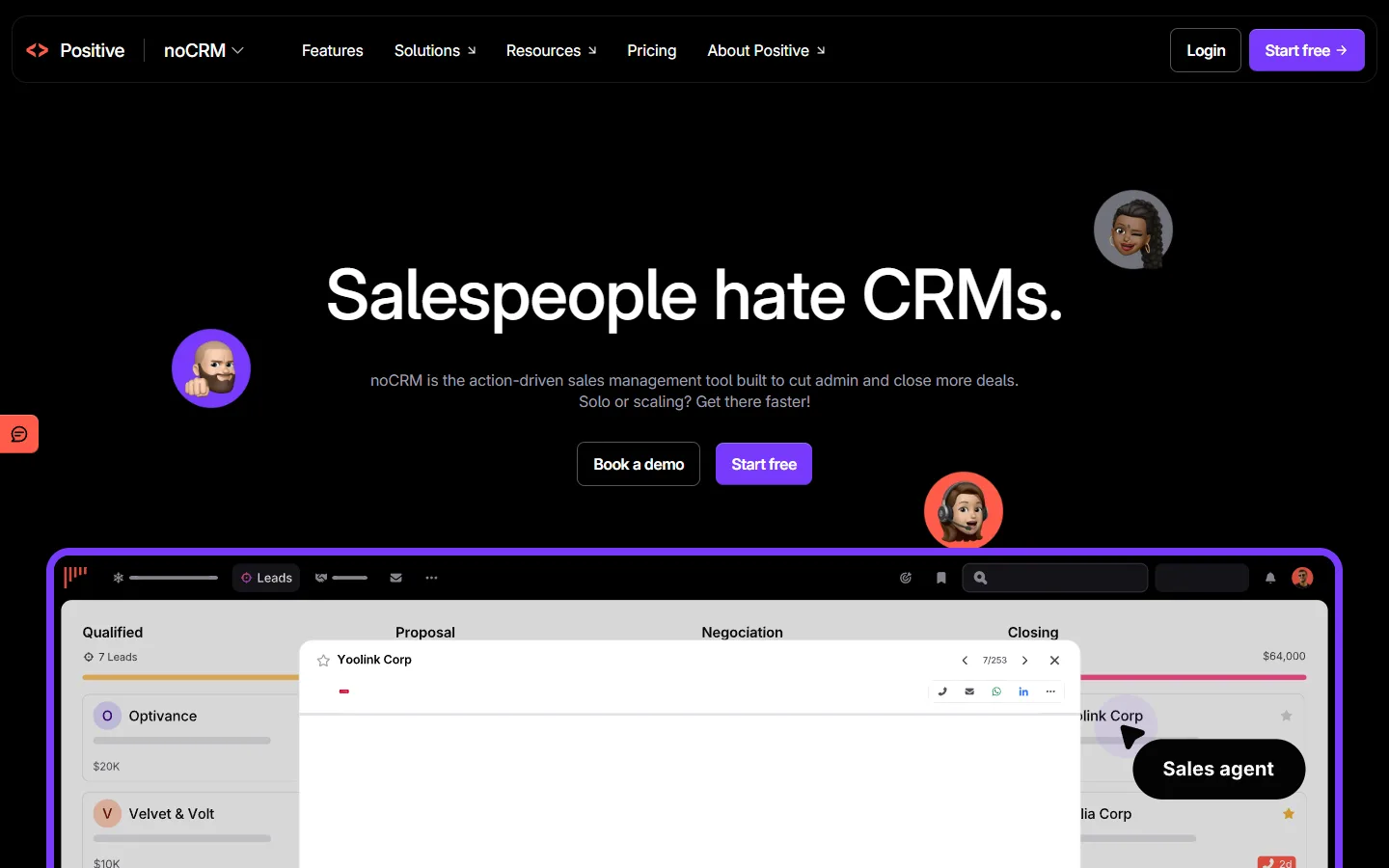1389x868 pixels.
Task: Click the 7/253 lead counter
Action: tap(994, 661)
